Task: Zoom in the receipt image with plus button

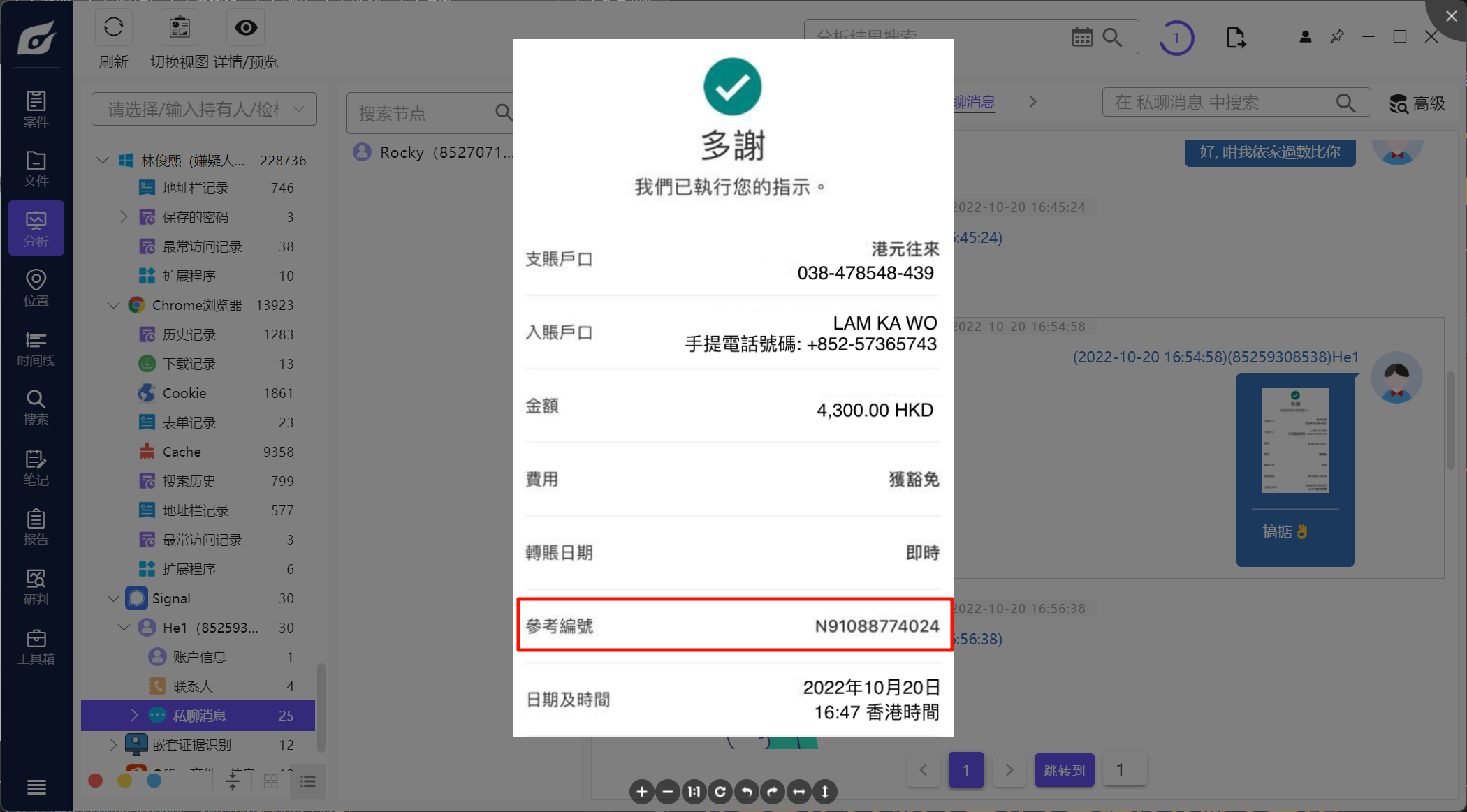Action: tap(641, 792)
